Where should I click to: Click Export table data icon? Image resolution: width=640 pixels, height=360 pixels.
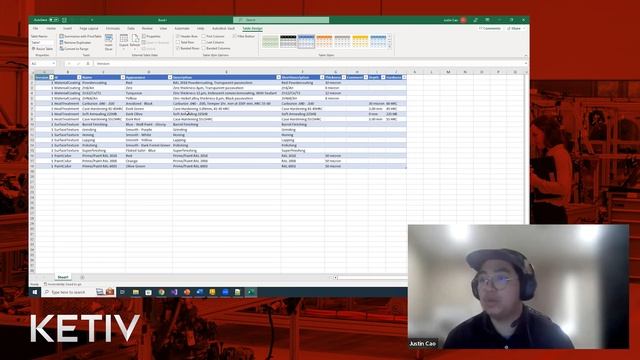tap(124, 38)
